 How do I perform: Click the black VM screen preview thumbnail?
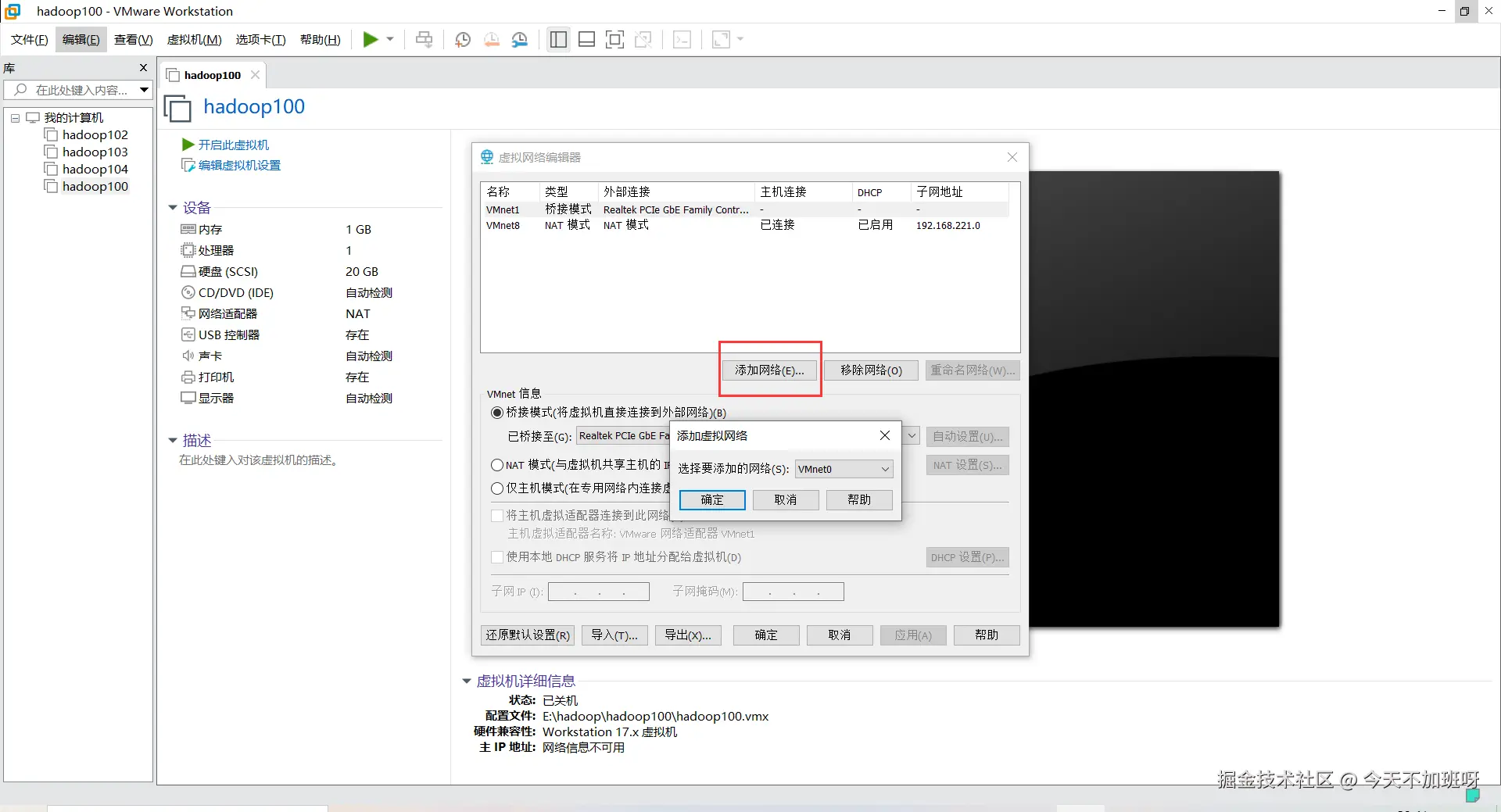[x=1155, y=399]
